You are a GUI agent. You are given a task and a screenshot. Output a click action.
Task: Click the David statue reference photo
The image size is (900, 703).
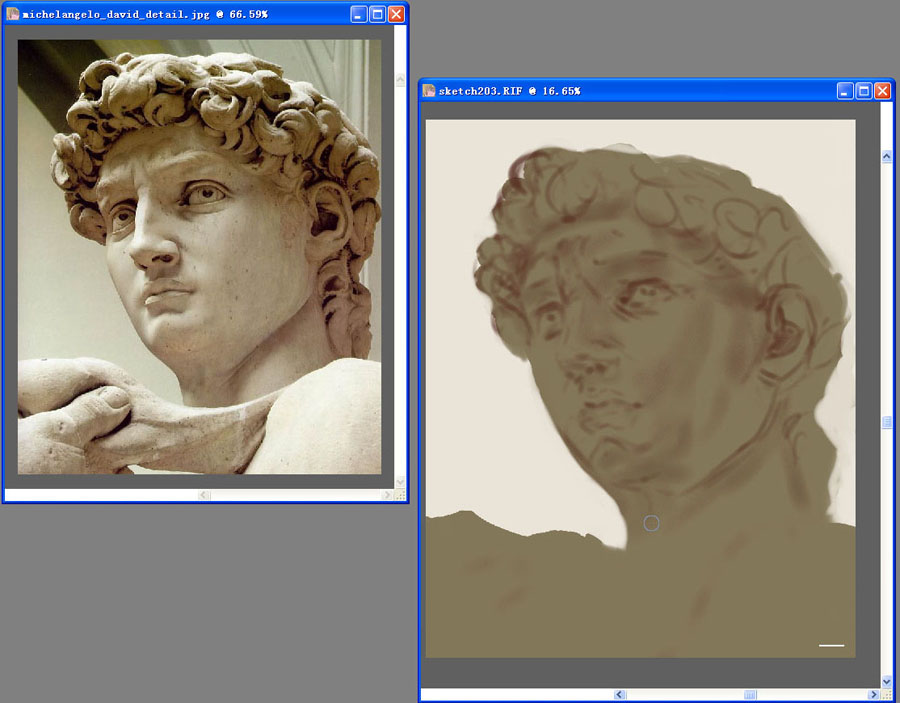199,257
